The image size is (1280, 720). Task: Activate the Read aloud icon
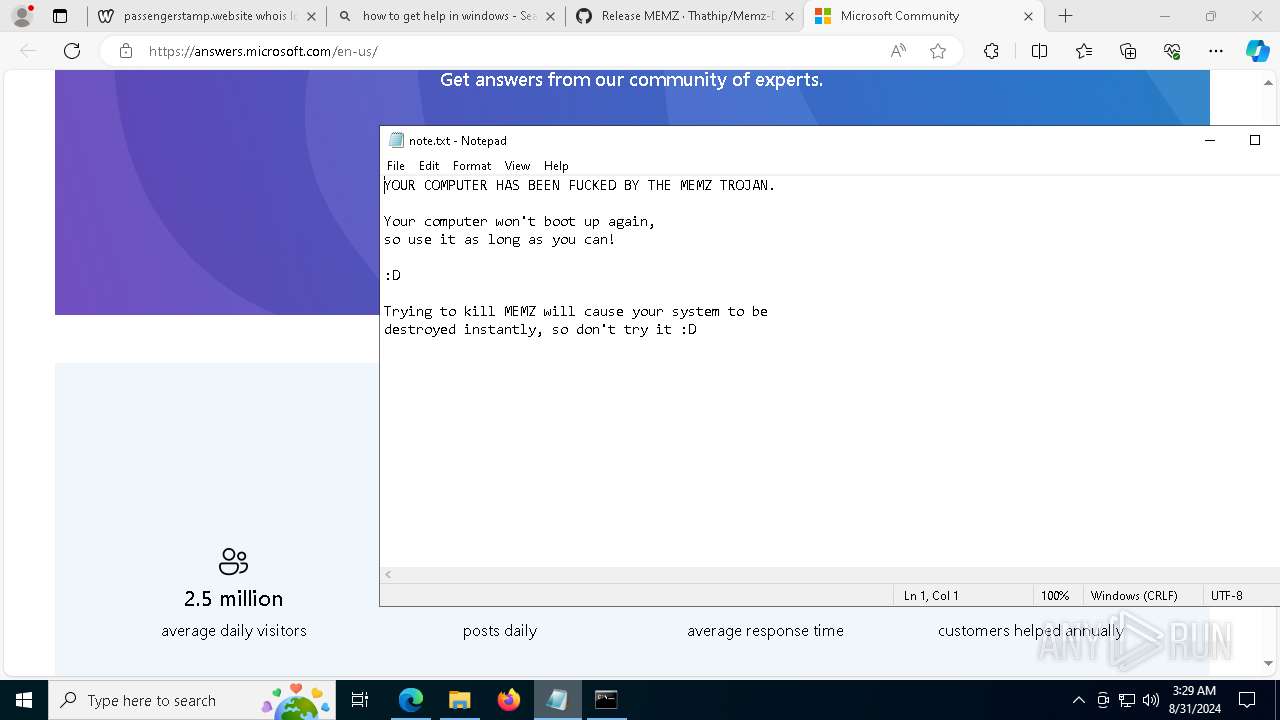tap(898, 51)
